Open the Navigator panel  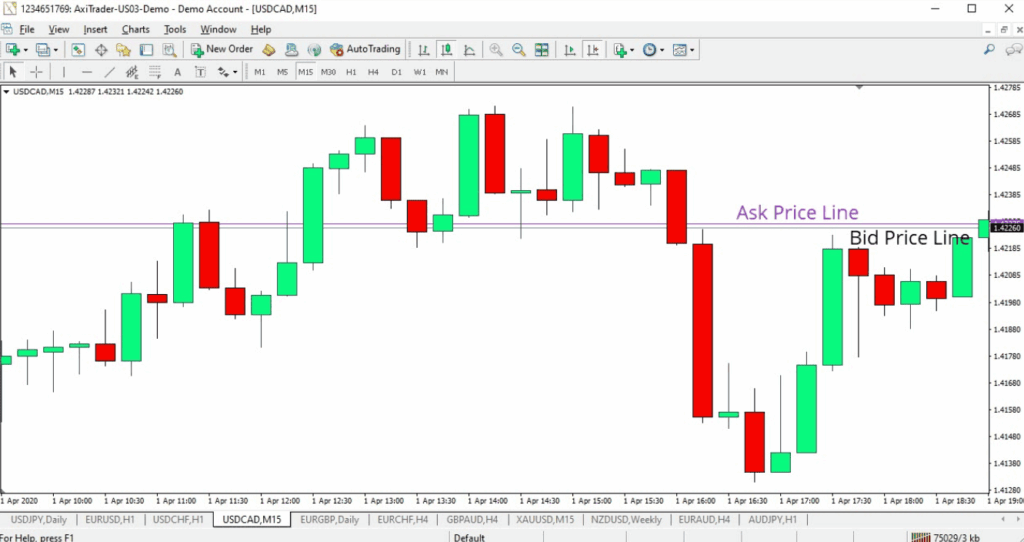tap(123, 50)
